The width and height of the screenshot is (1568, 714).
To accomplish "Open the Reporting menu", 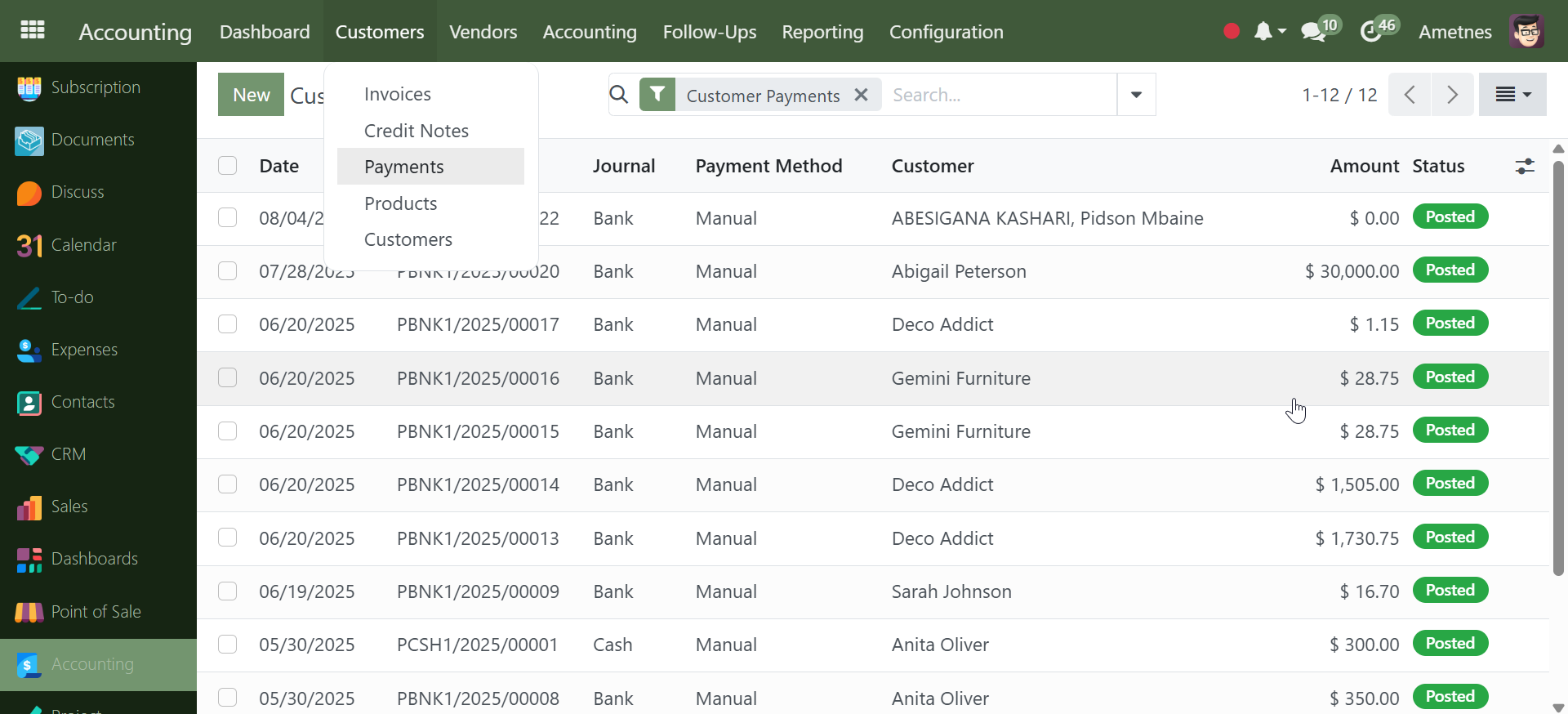I will point(822,32).
